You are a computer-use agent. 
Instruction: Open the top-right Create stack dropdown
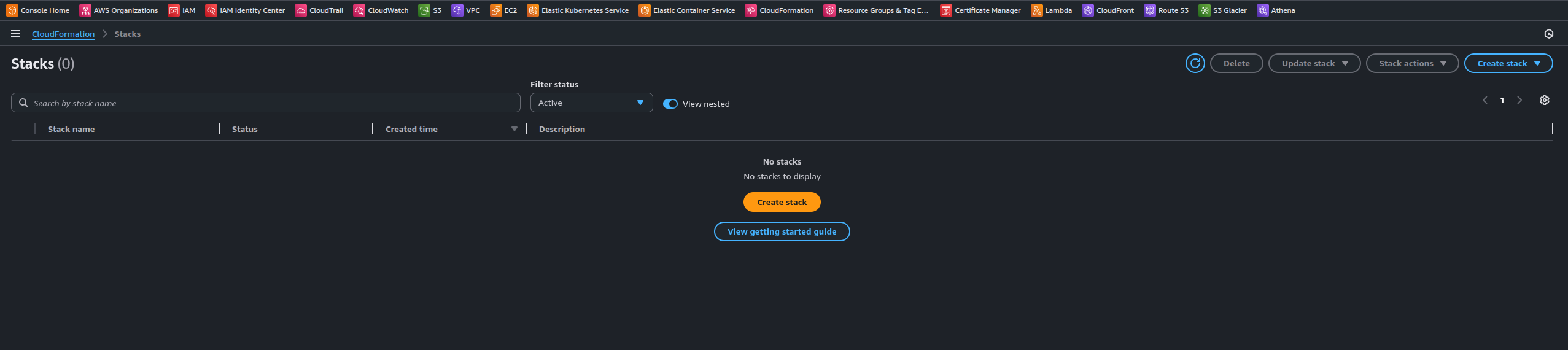(x=1508, y=63)
